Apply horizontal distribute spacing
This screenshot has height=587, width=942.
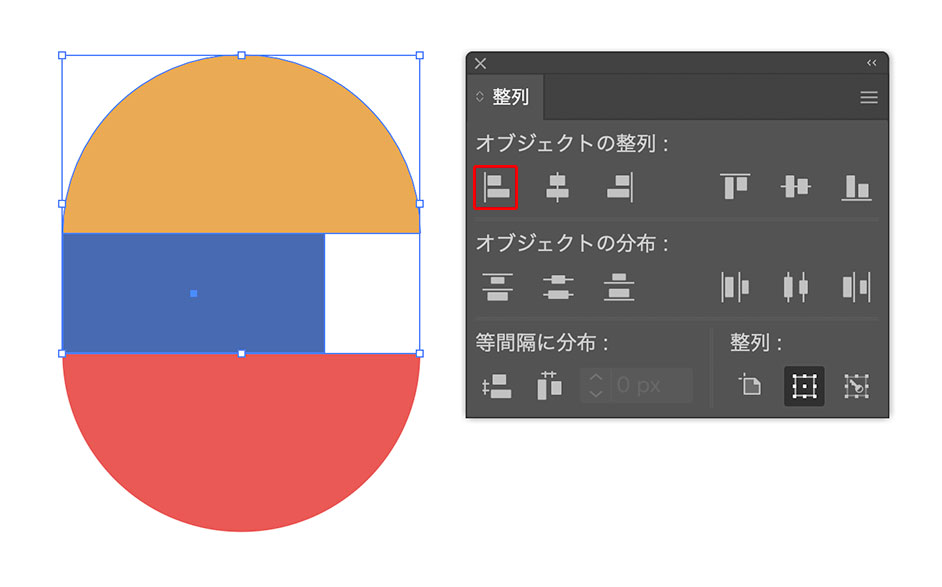549,386
